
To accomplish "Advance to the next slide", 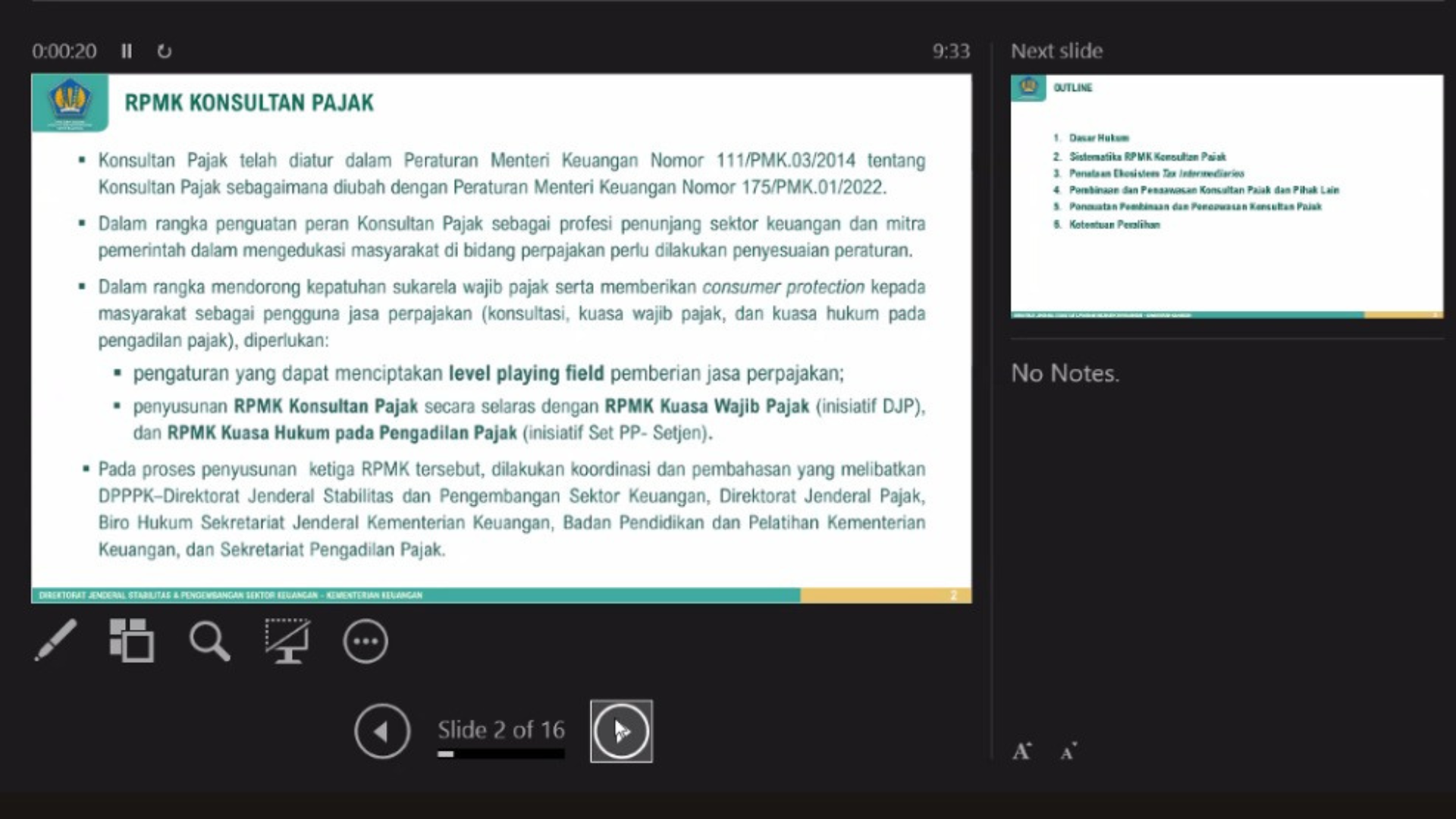I will point(621,731).
